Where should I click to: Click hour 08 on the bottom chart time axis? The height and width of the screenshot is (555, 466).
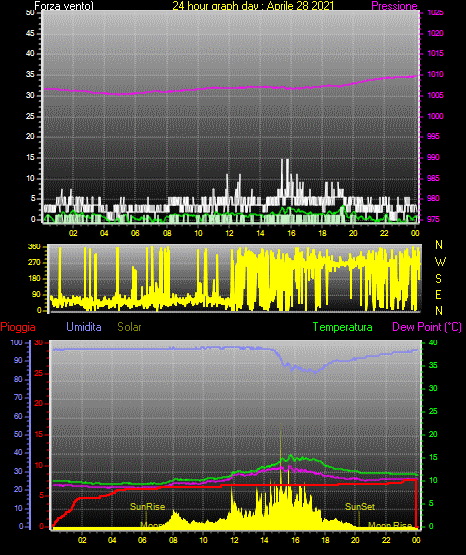[173, 540]
